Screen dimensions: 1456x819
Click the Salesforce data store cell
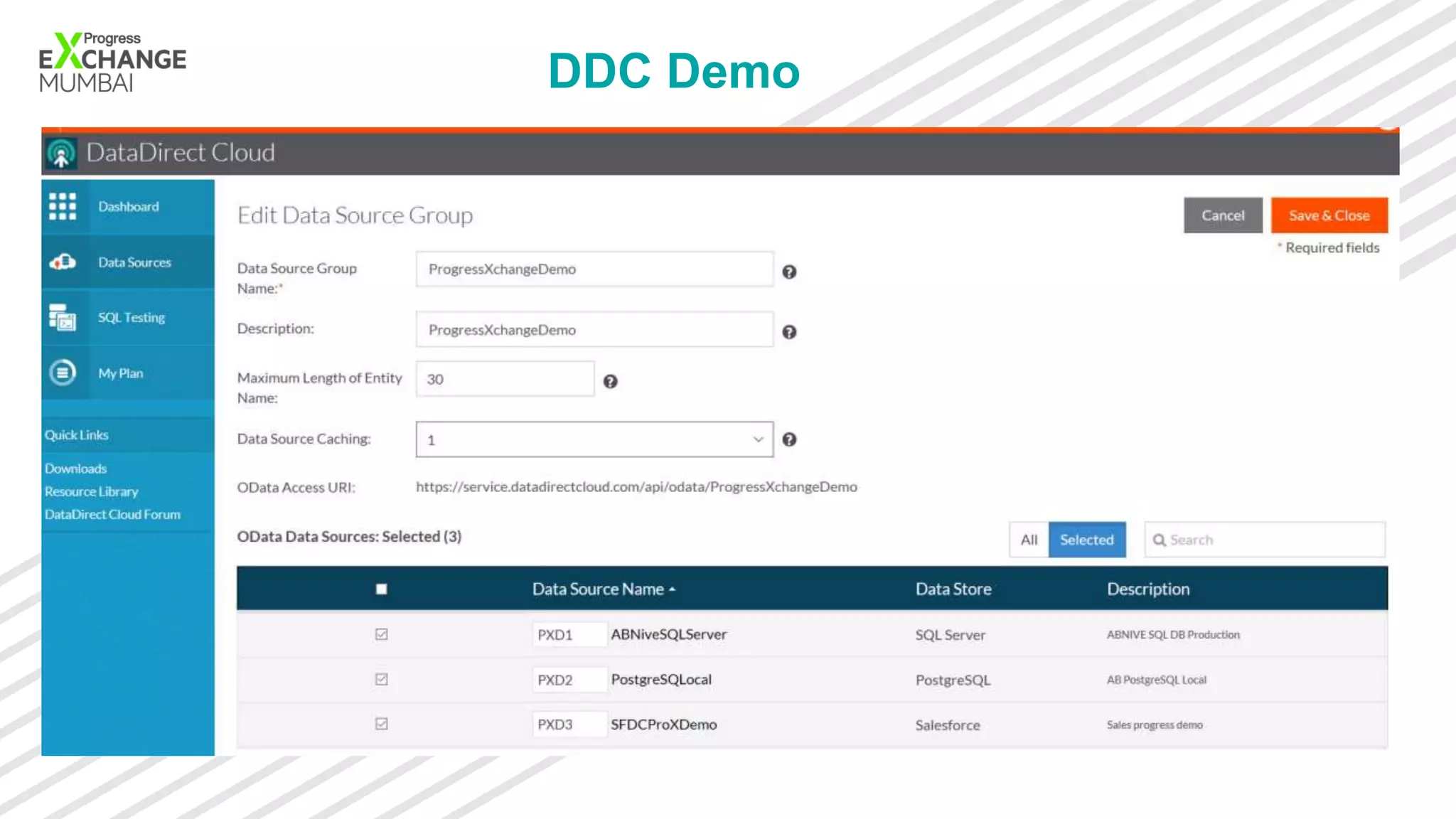948,725
